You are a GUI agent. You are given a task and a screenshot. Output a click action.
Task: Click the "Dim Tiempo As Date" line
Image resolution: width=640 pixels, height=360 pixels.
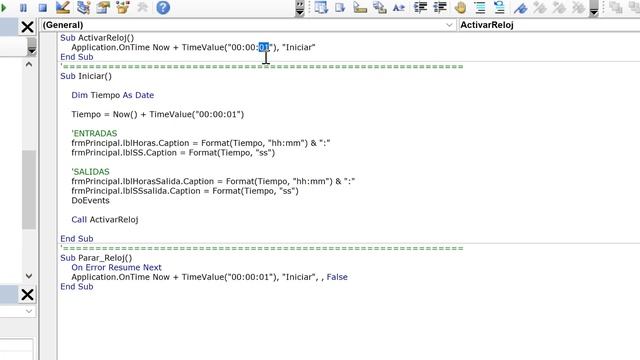point(113,95)
